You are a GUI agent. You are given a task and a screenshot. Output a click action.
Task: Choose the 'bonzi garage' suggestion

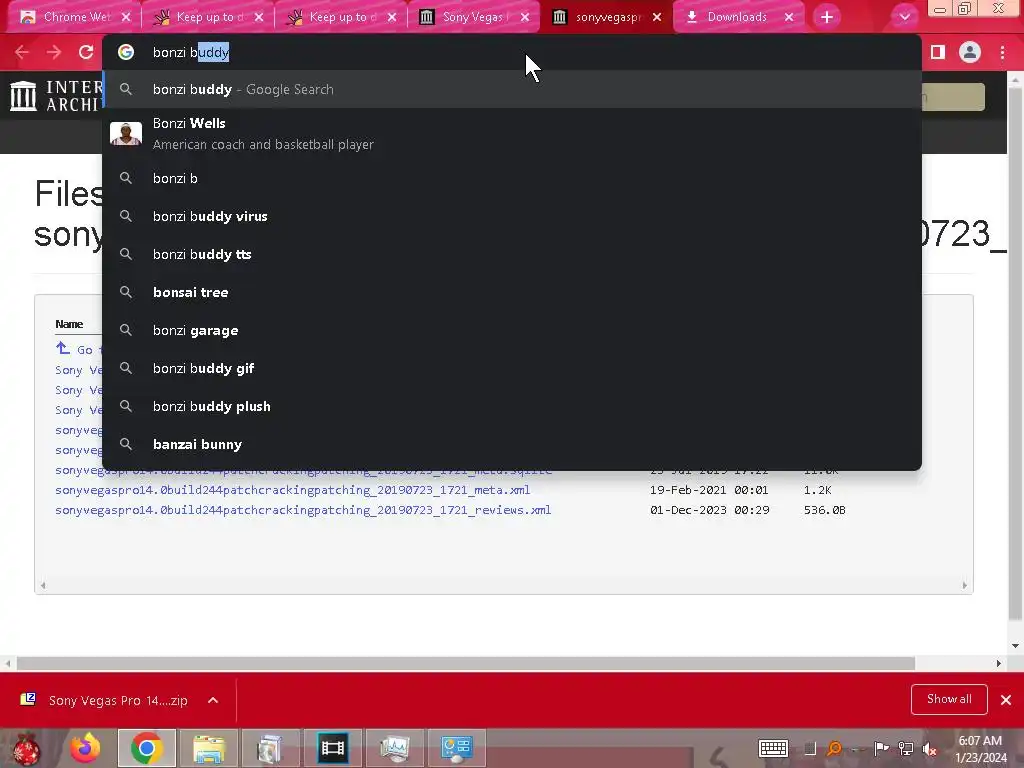pyautogui.click(x=512, y=330)
